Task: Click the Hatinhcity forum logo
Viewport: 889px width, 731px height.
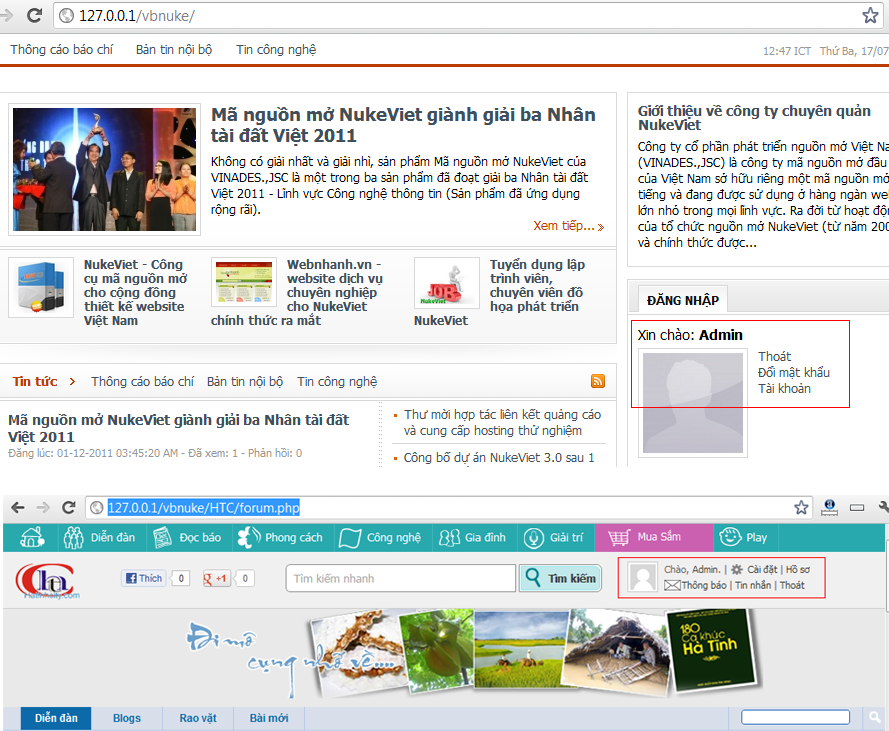Action: point(48,580)
